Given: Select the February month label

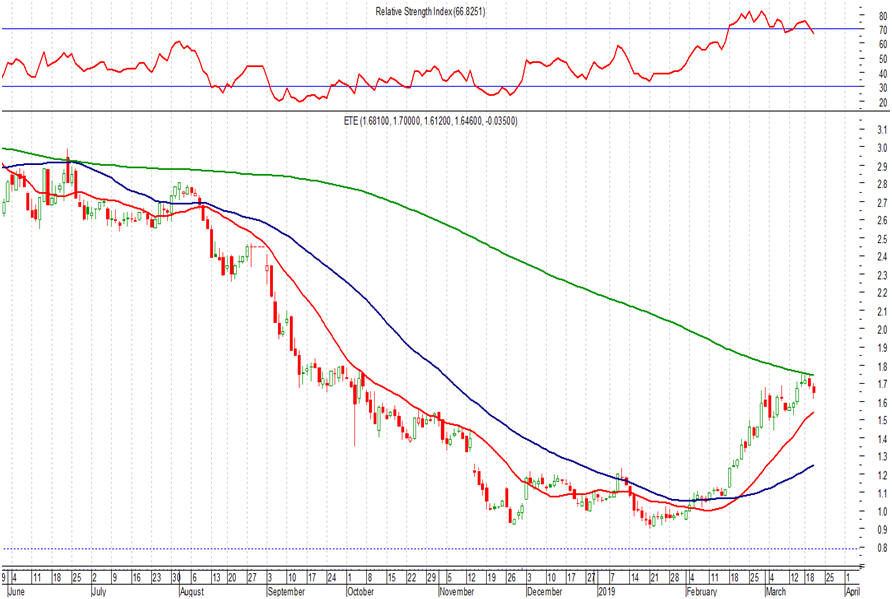Looking at the screenshot, I should coord(702,592).
